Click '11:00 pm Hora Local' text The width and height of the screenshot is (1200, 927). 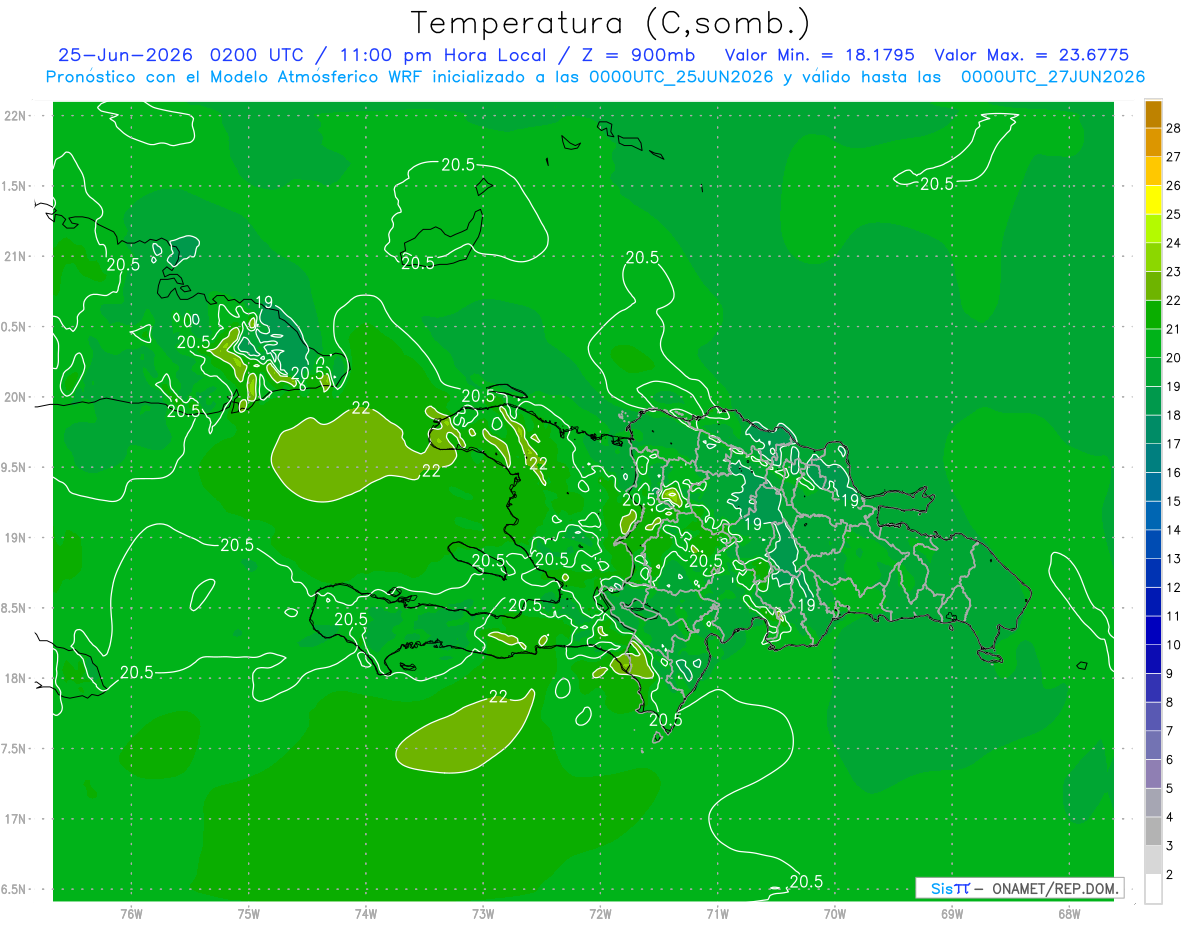pos(443,55)
